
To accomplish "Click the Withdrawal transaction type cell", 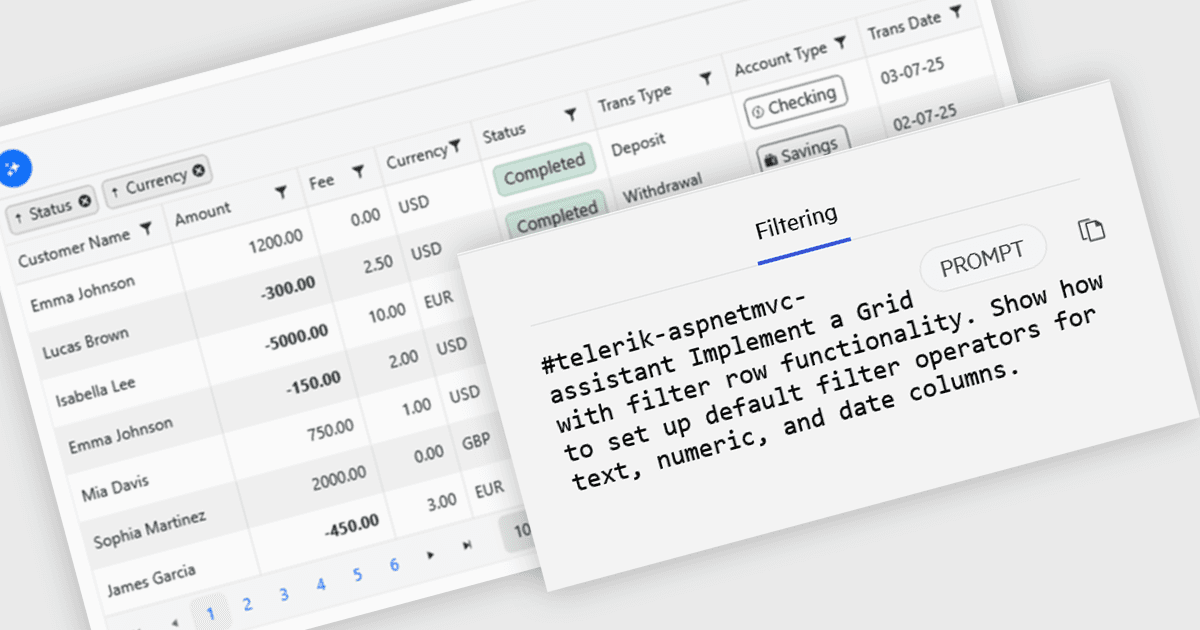I will pos(663,188).
